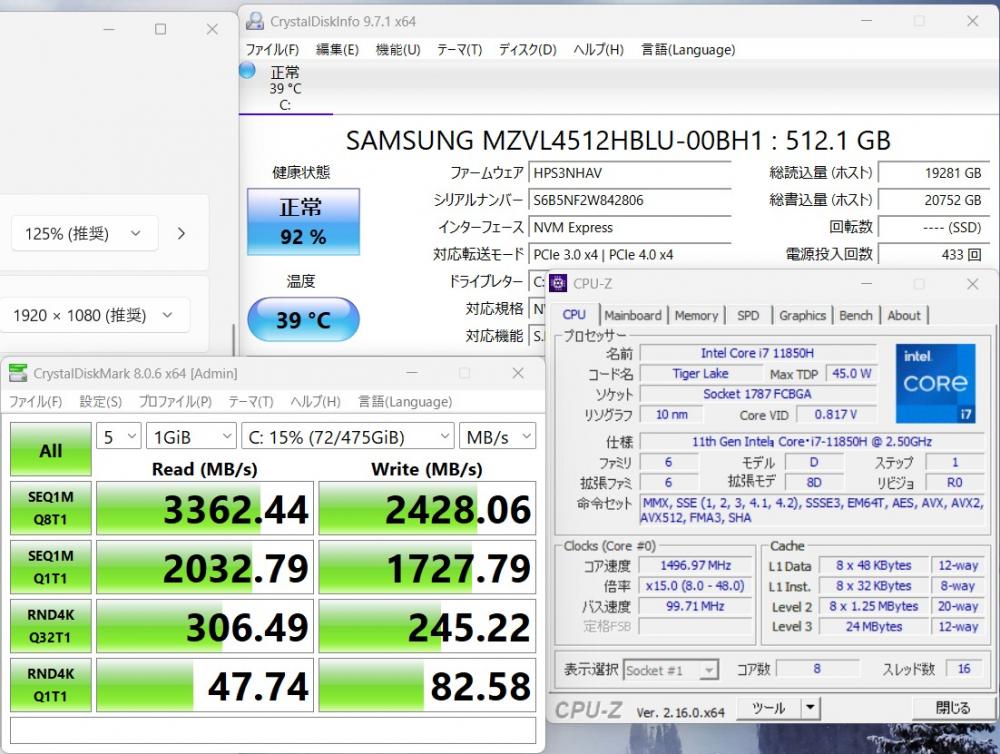Click the processor name Intel Core i7 11850H
1000x754 pixels.
[x=758, y=353]
